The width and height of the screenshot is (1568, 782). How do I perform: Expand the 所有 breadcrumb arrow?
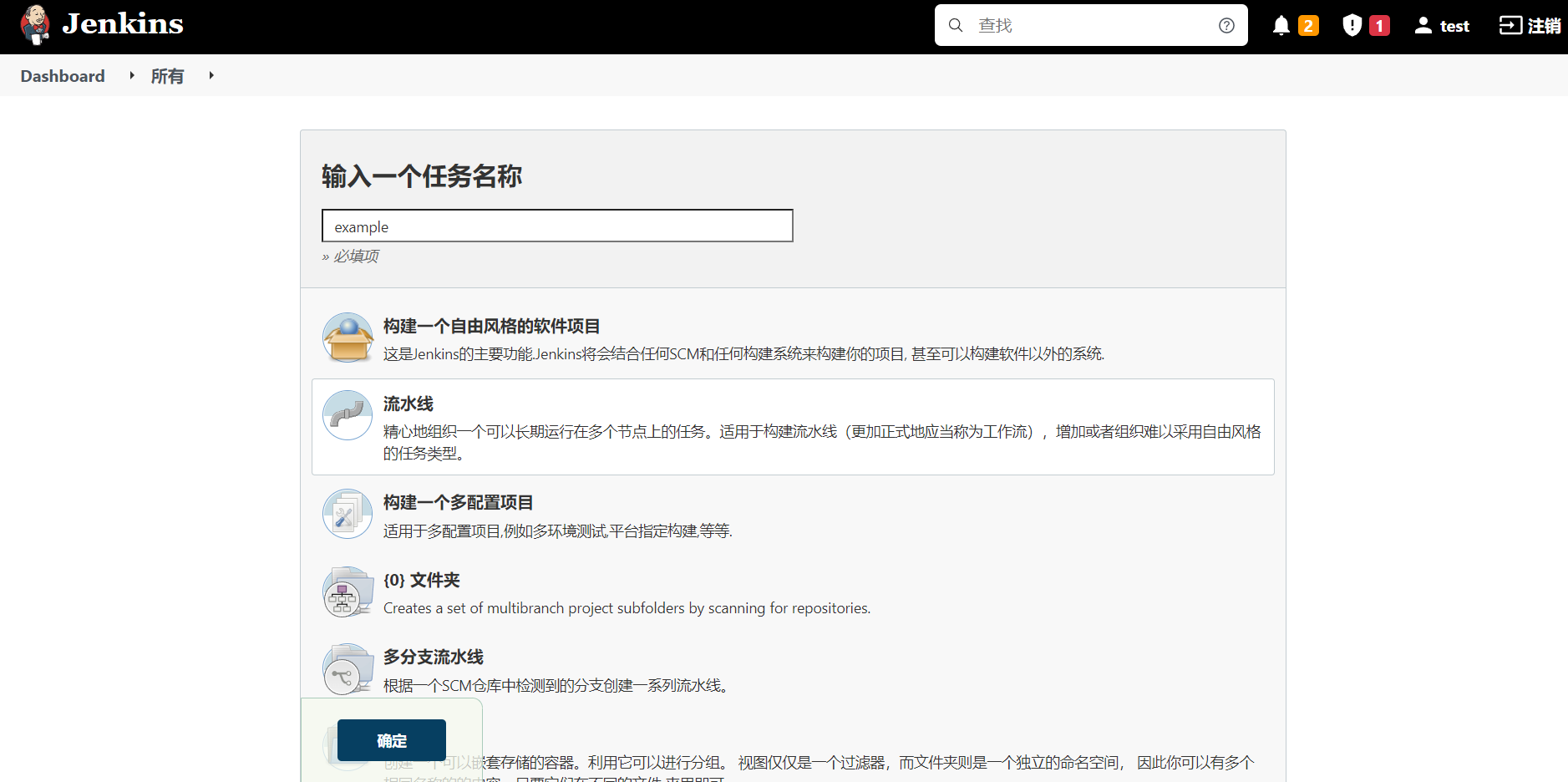click(x=211, y=75)
